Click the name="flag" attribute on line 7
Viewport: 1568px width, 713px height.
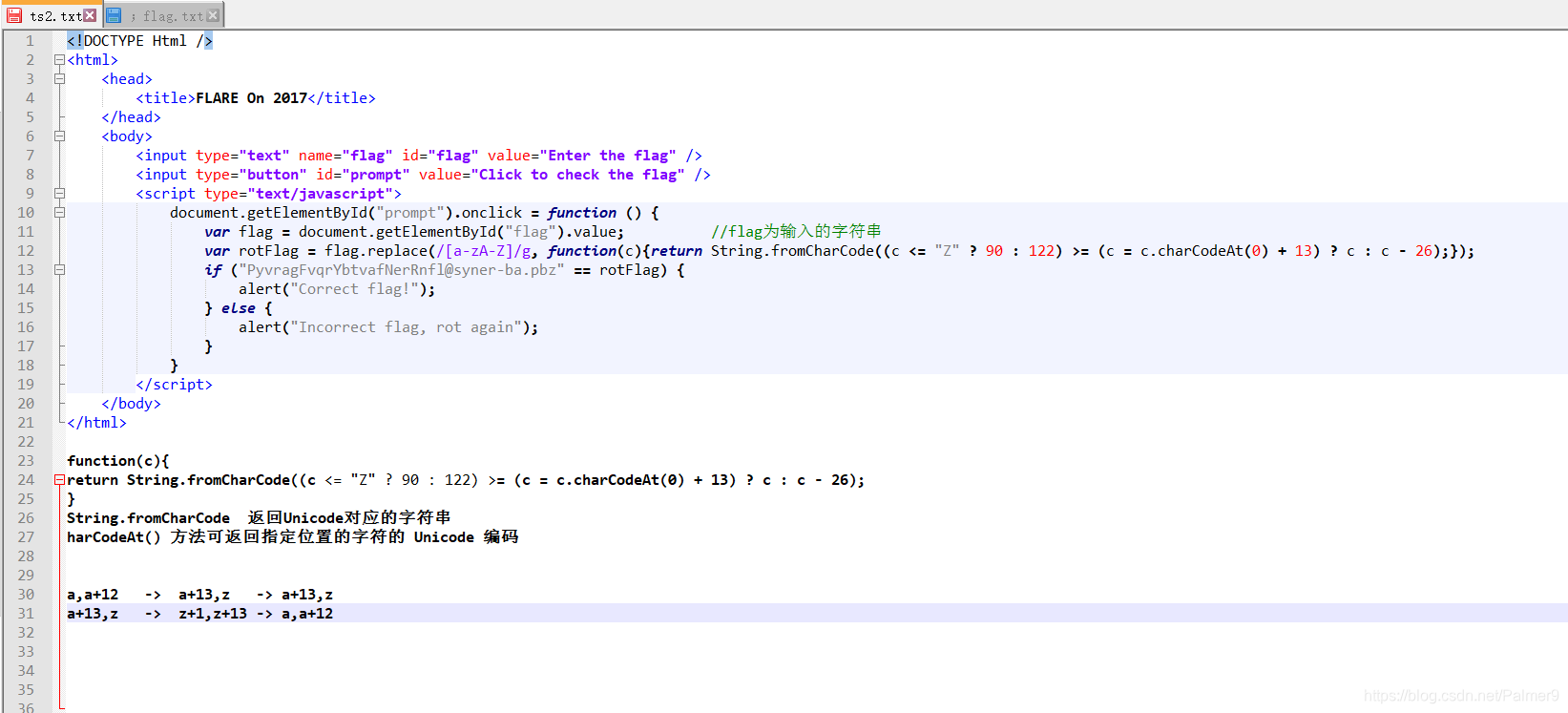(x=345, y=156)
